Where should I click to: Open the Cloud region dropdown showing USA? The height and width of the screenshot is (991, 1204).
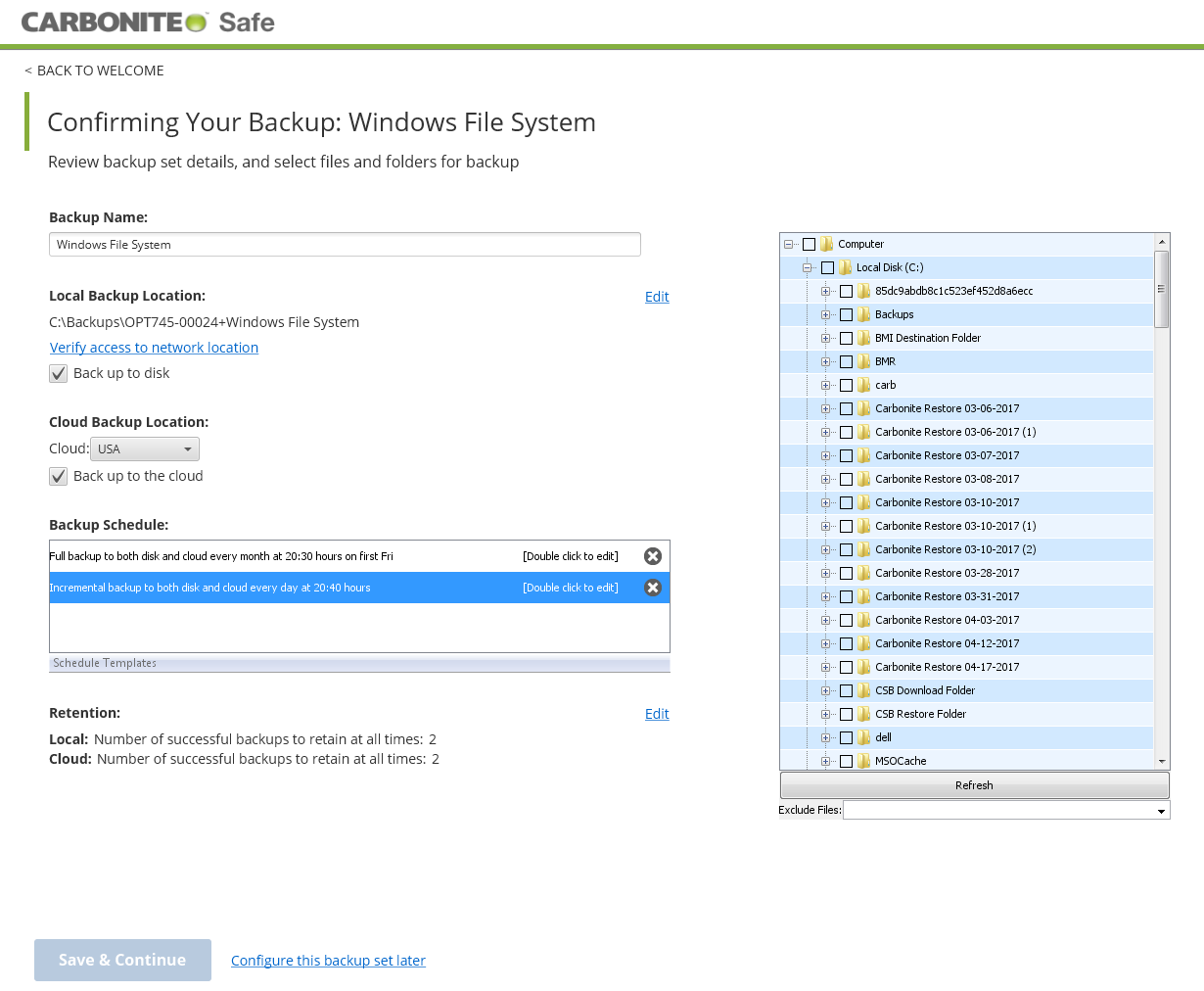145,448
